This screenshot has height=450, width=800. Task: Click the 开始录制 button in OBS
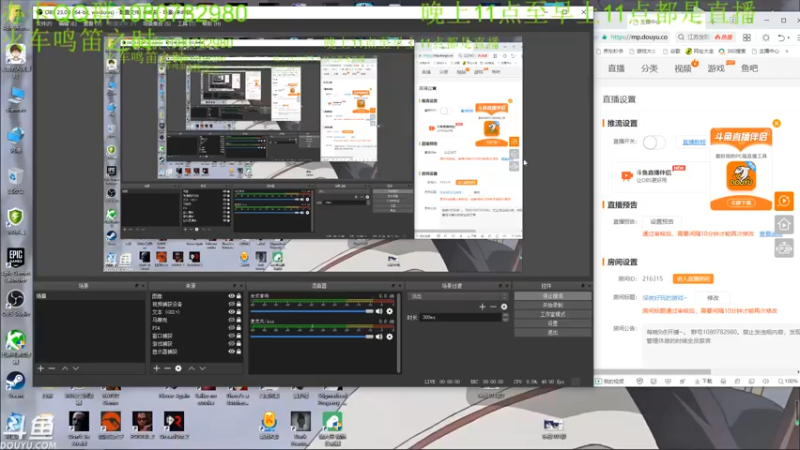point(553,305)
